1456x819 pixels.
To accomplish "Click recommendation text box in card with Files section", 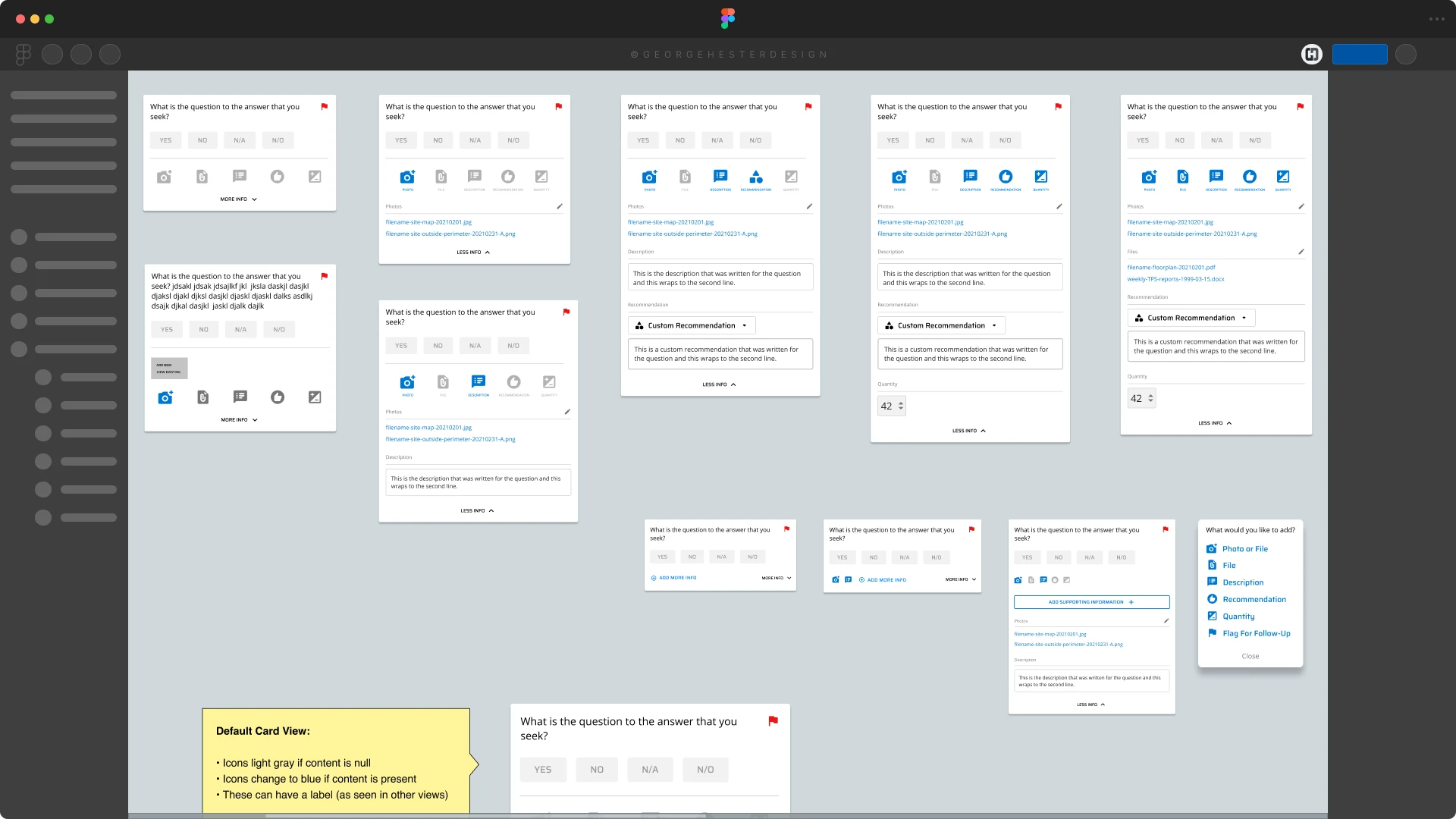I will click(x=1216, y=347).
